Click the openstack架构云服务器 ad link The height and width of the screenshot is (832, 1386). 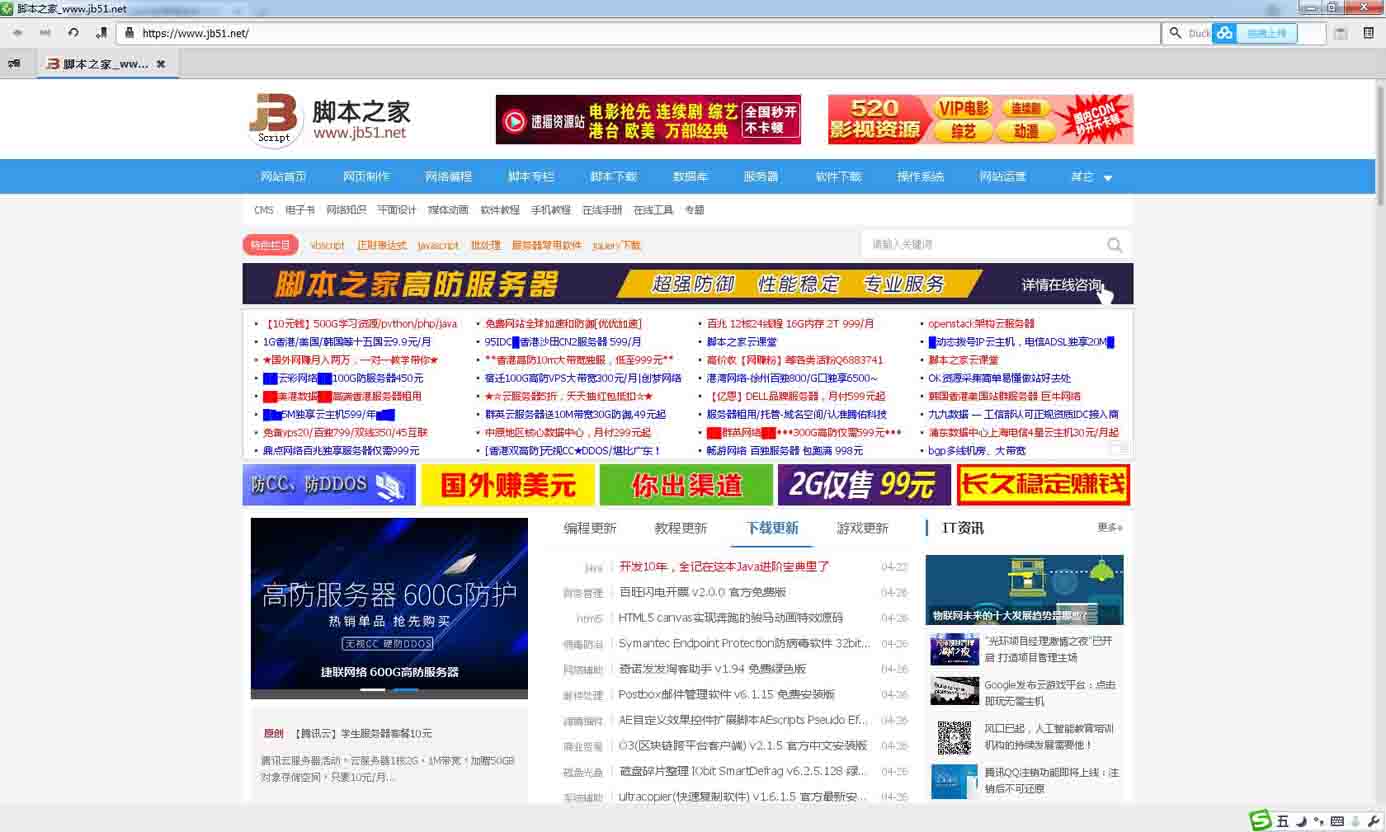coord(981,324)
